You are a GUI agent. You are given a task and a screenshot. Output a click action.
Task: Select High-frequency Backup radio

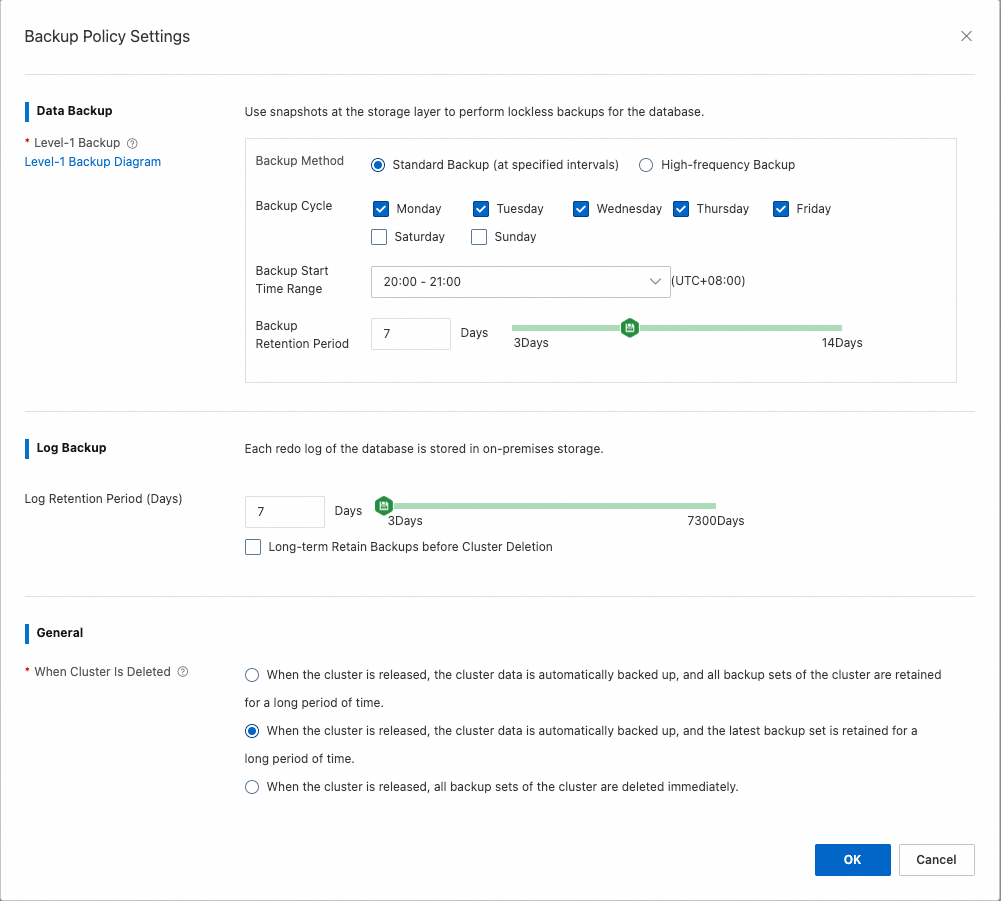(x=646, y=165)
